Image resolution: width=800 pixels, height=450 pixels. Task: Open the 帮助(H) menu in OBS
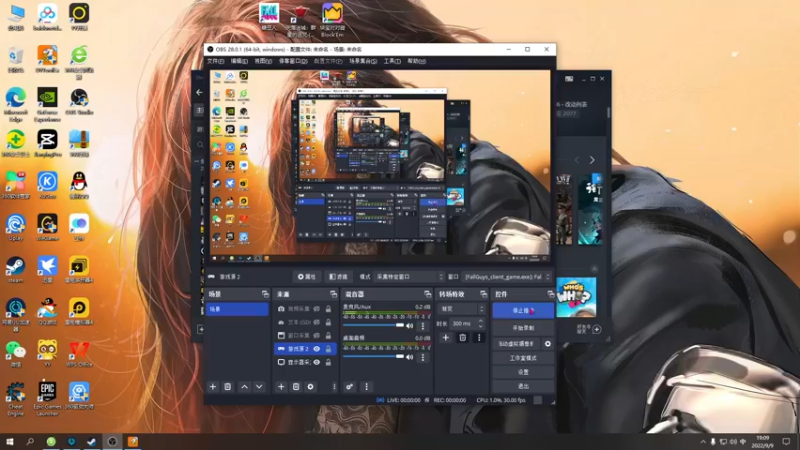point(416,61)
